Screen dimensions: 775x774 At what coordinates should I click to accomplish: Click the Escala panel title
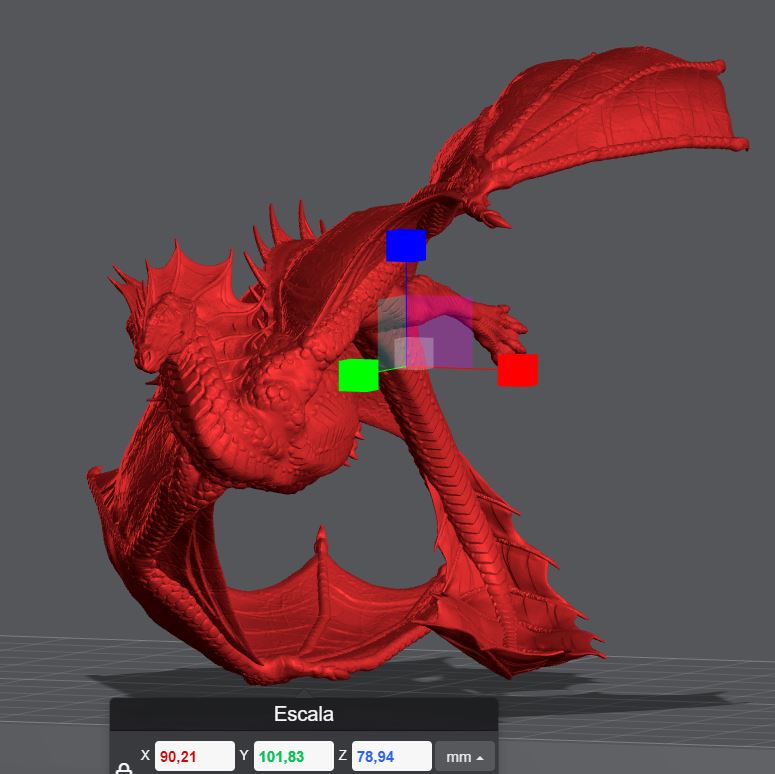303,714
